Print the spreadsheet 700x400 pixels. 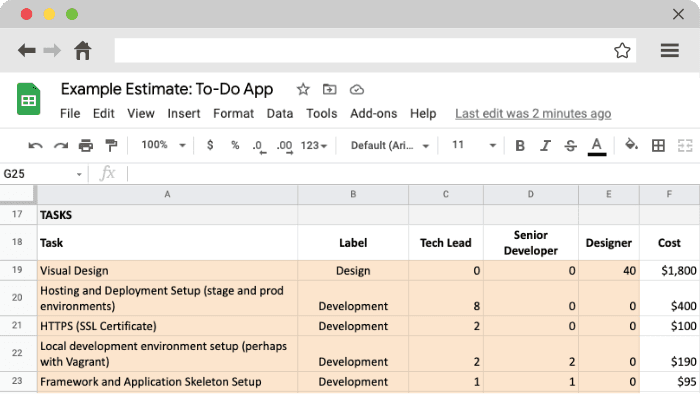86,146
